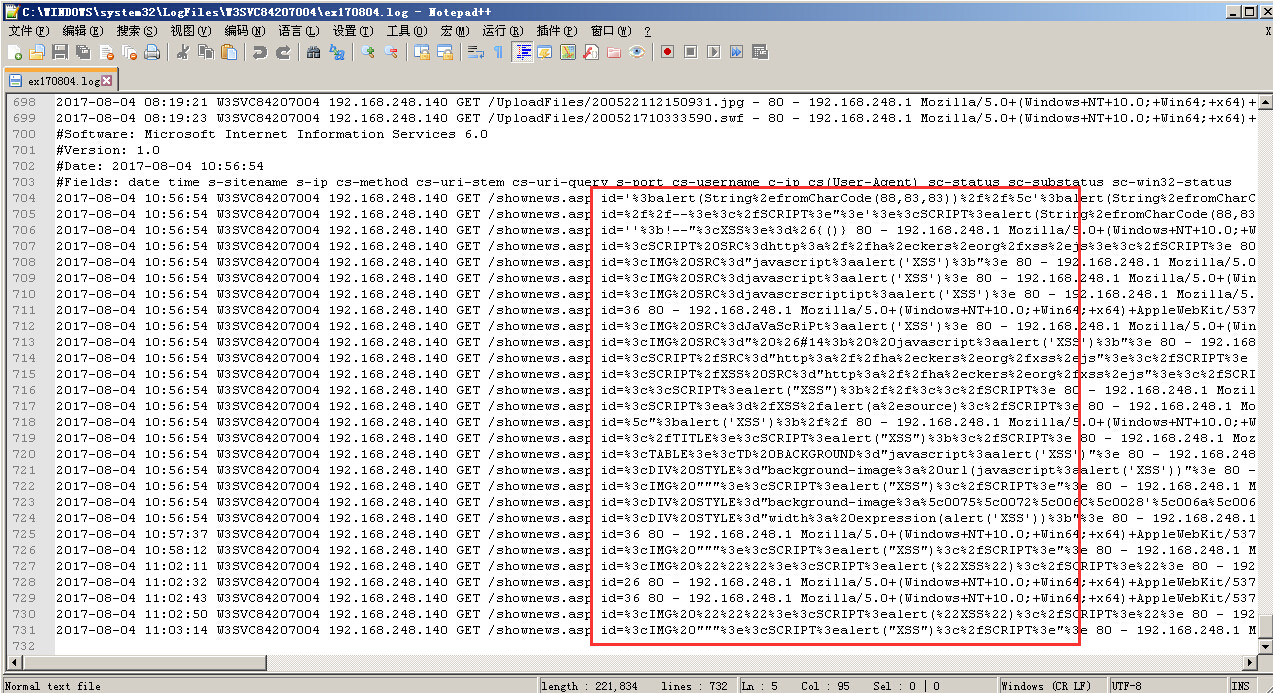Toggle word wrap toolbar button

476,52
